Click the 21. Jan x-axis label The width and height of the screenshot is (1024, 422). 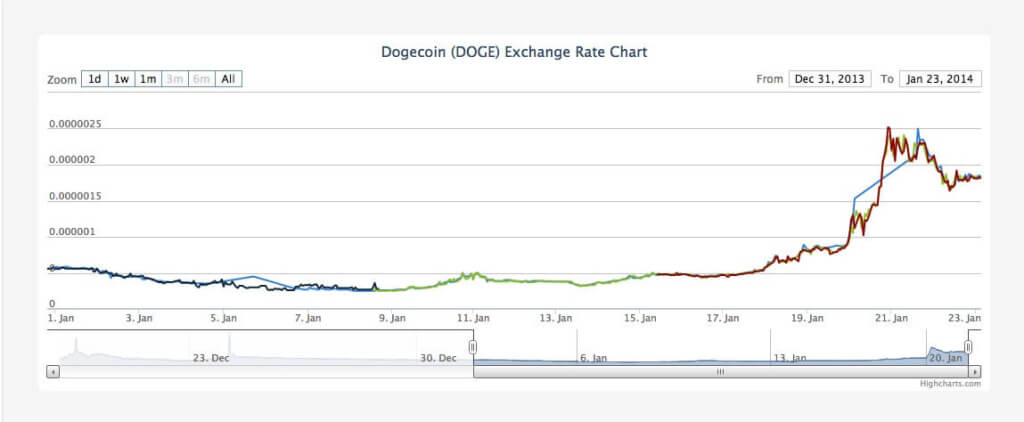(892, 318)
